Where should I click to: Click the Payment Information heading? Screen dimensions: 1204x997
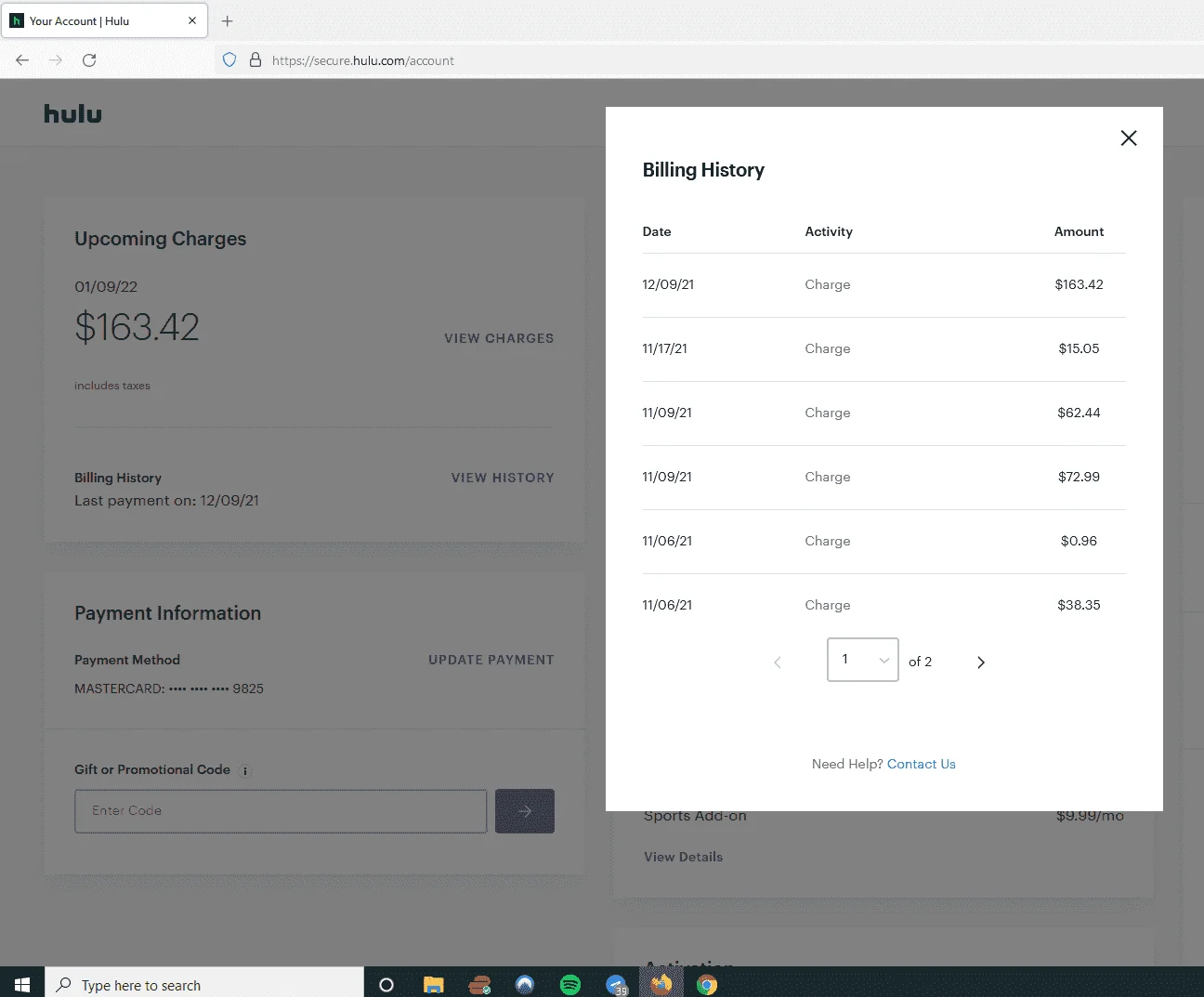[x=168, y=613]
